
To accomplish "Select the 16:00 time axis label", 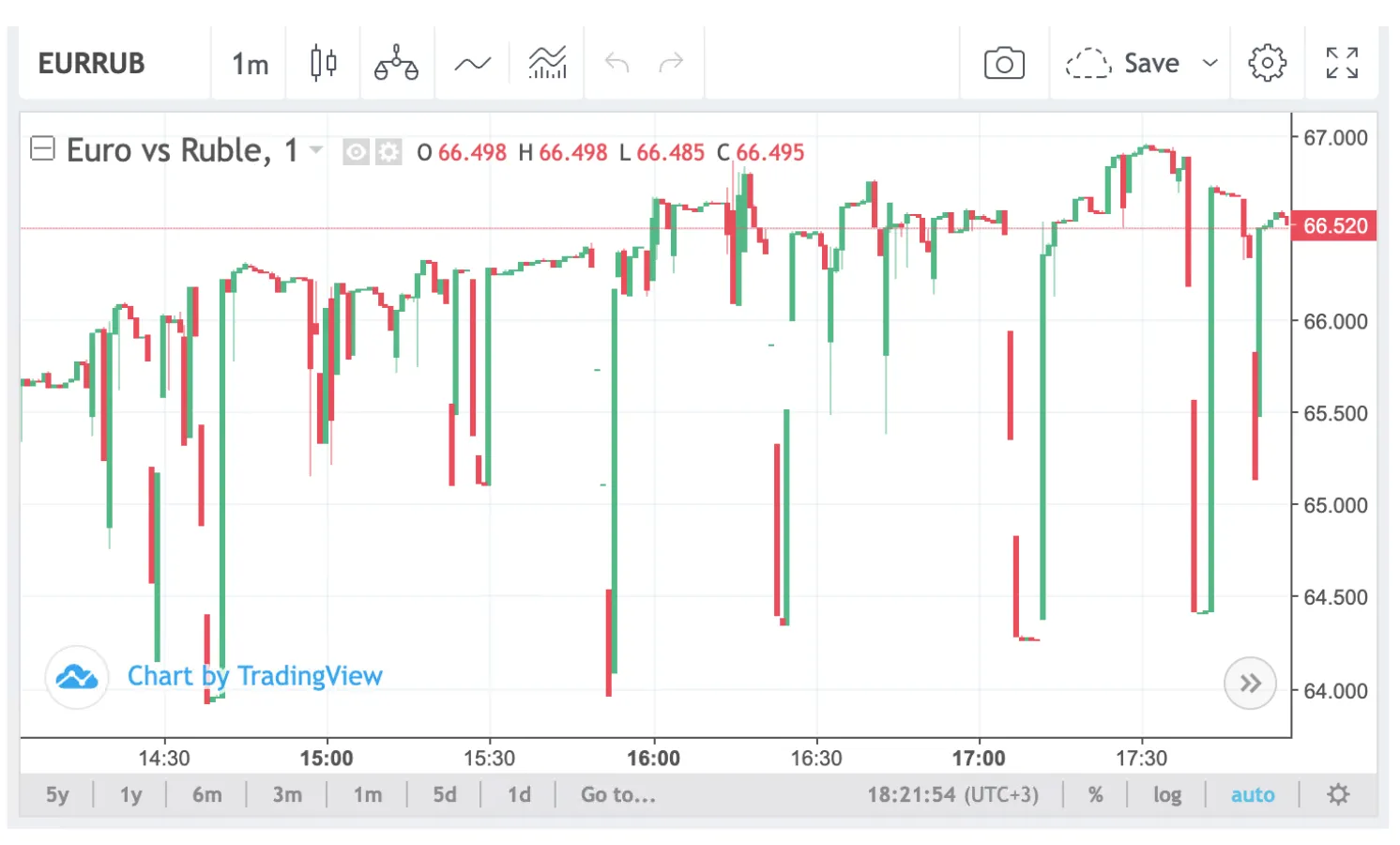I will click(653, 759).
